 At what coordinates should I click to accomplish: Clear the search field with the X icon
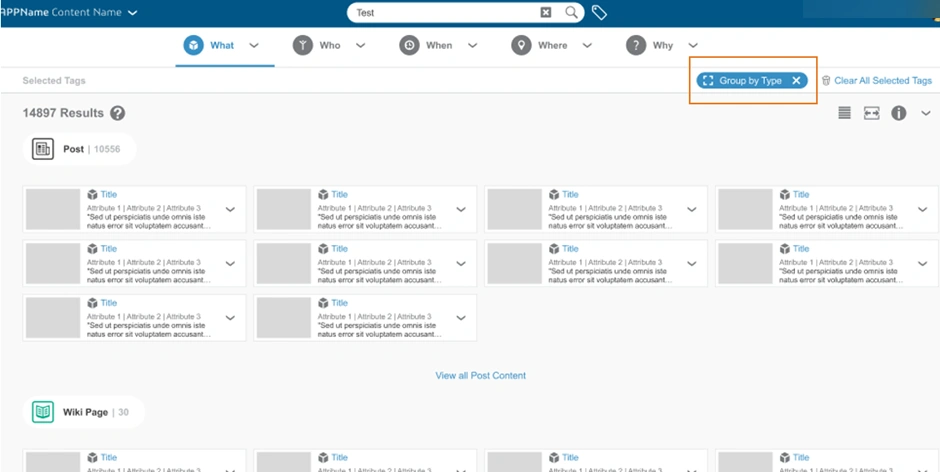[x=546, y=13]
